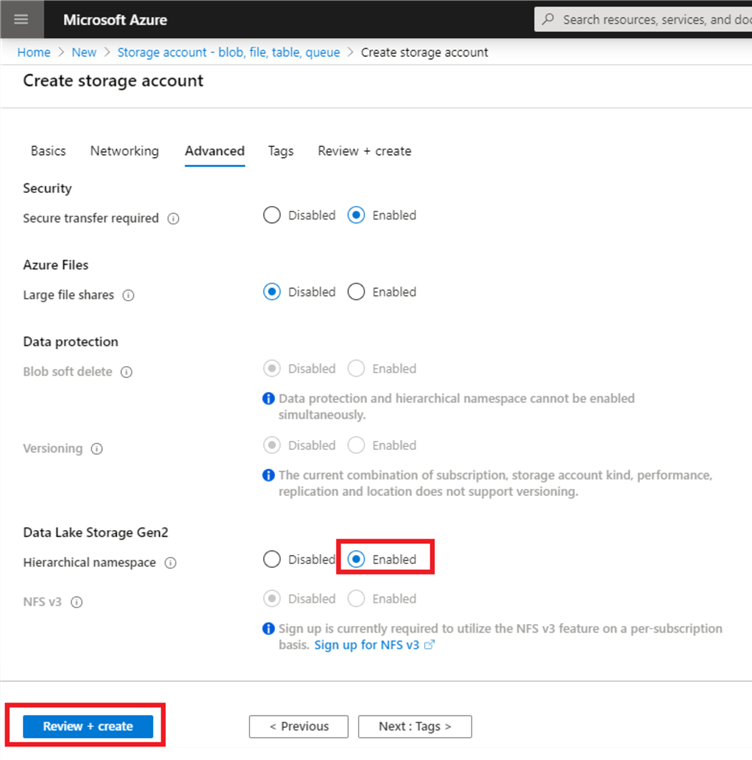The width and height of the screenshot is (752, 760).
Task: Click the Data protection section heading
Action: click(71, 342)
